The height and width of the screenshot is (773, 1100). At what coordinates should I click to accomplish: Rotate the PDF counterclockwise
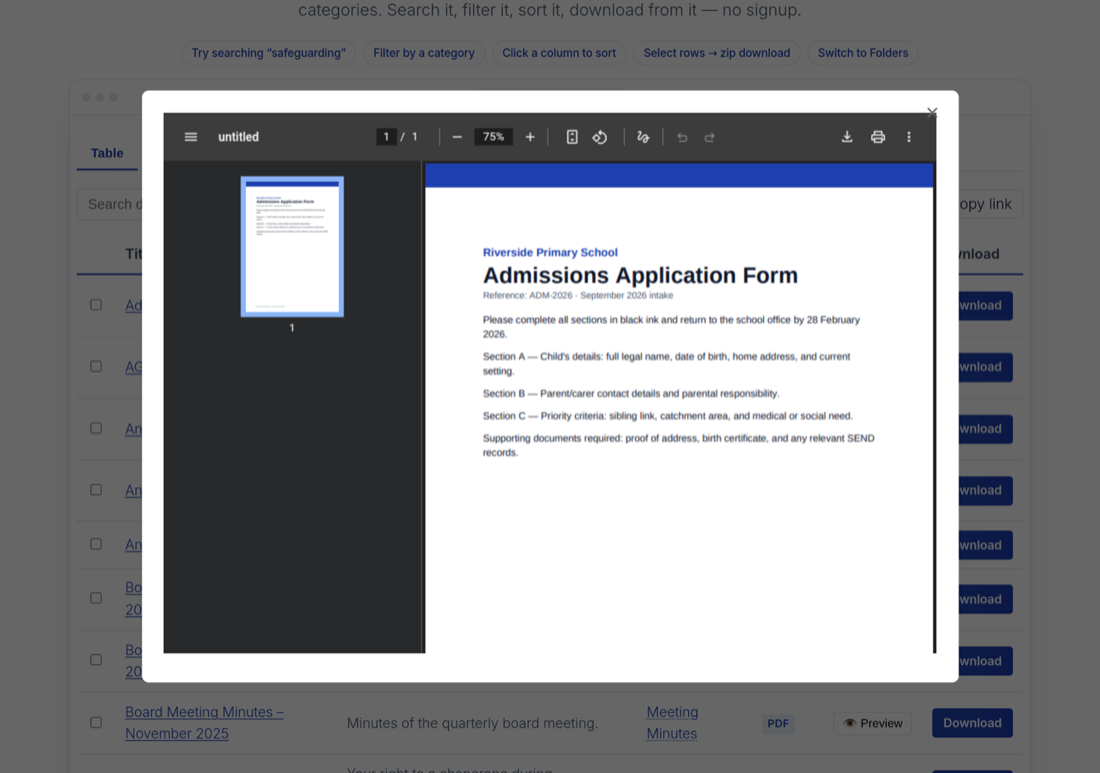(600, 137)
